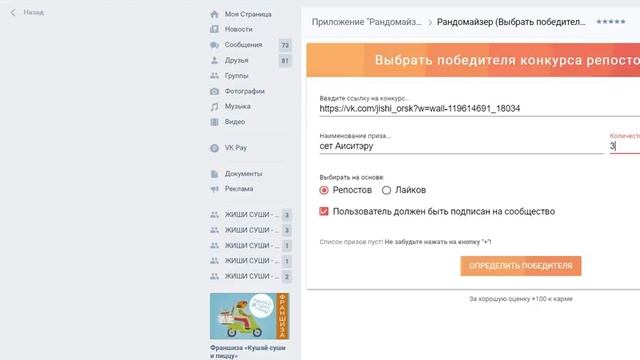
Task: Click the franchise ad scooter thumbnail
Action: [x=249, y=316]
